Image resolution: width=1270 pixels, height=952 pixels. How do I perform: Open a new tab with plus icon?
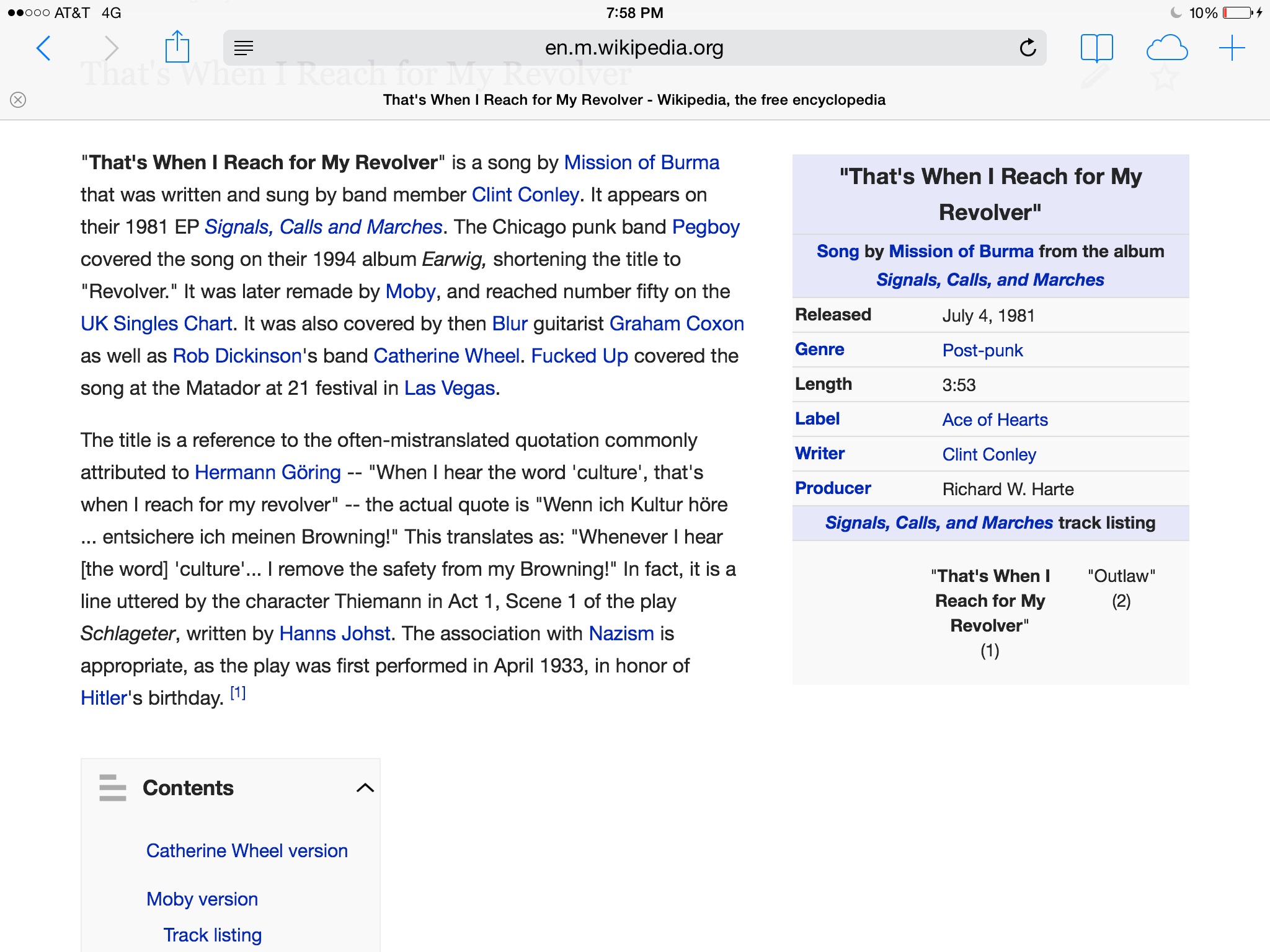(1232, 48)
